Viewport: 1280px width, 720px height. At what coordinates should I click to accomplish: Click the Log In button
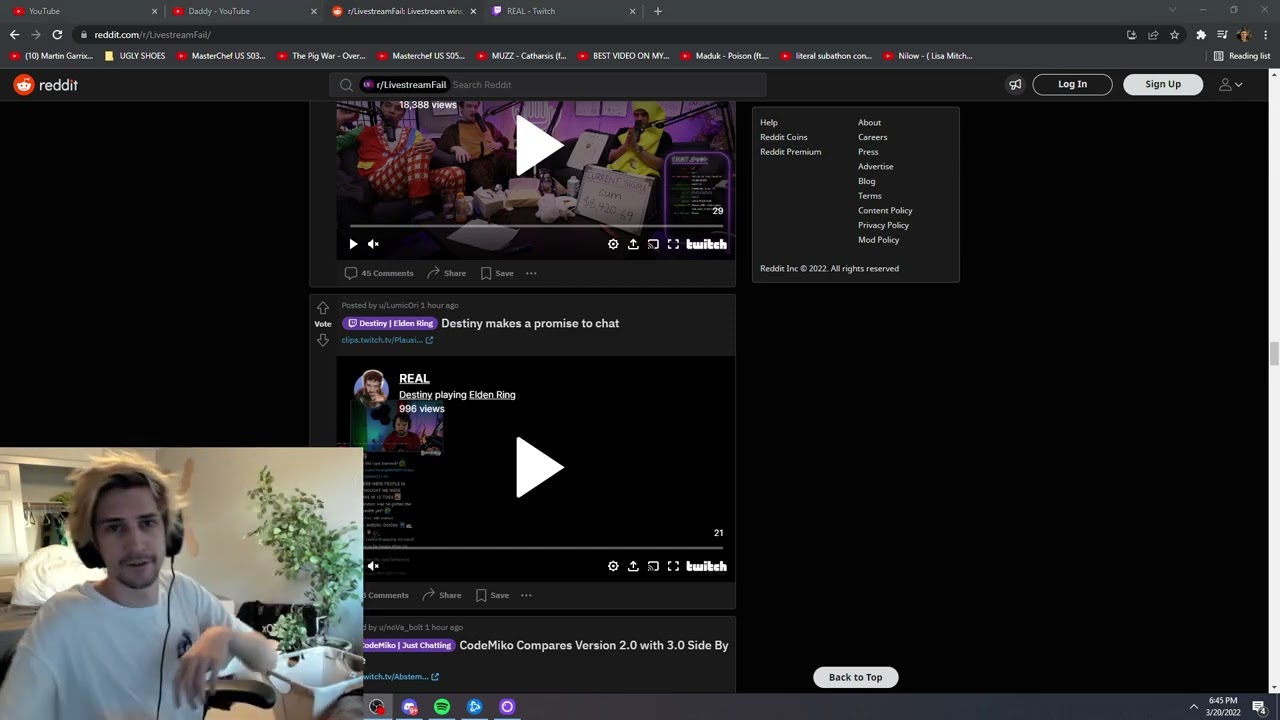1072,84
